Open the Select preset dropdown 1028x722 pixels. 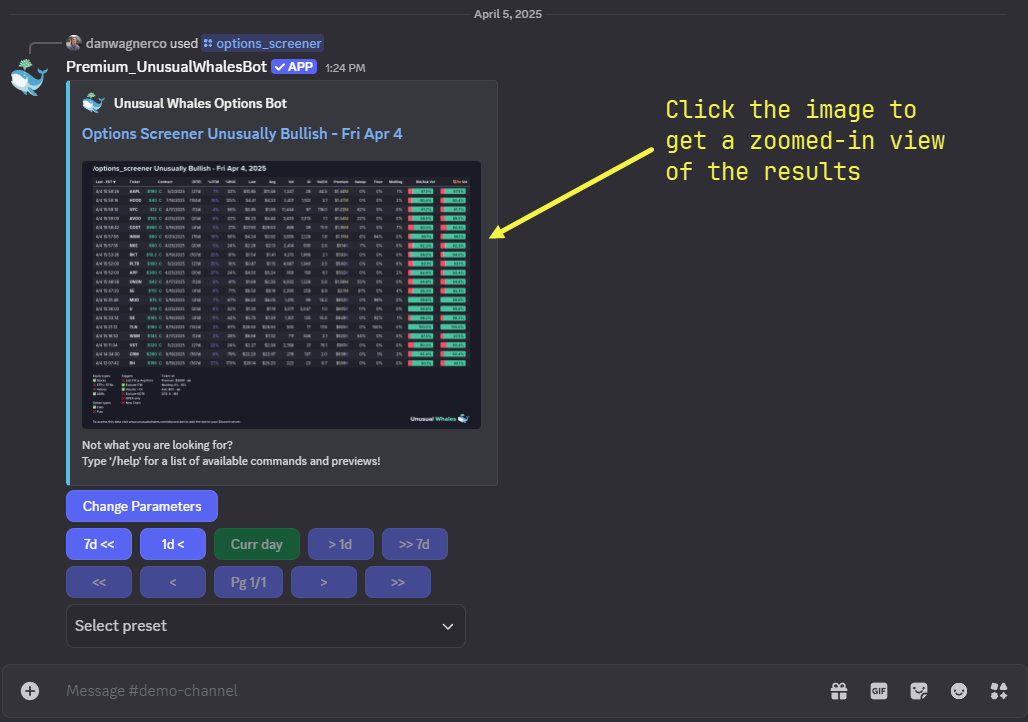click(266, 626)
